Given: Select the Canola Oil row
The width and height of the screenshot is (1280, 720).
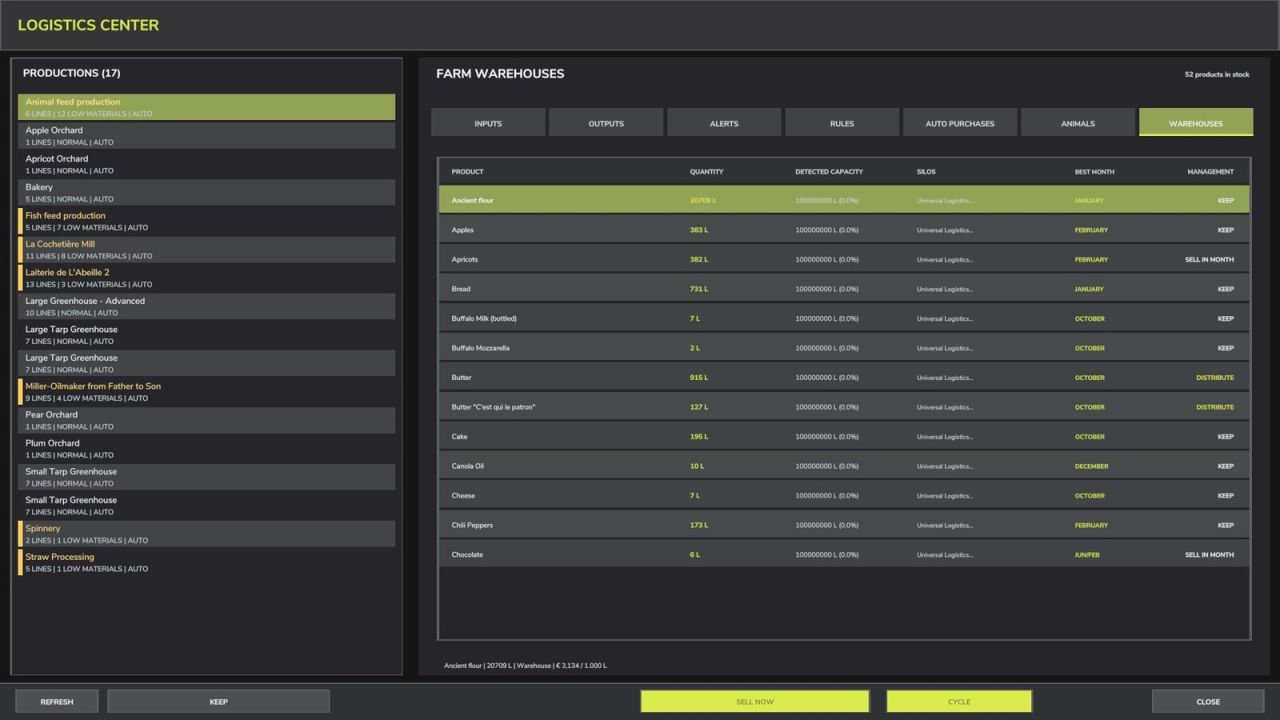Looking at the screenshot, I should pos(844,466).
